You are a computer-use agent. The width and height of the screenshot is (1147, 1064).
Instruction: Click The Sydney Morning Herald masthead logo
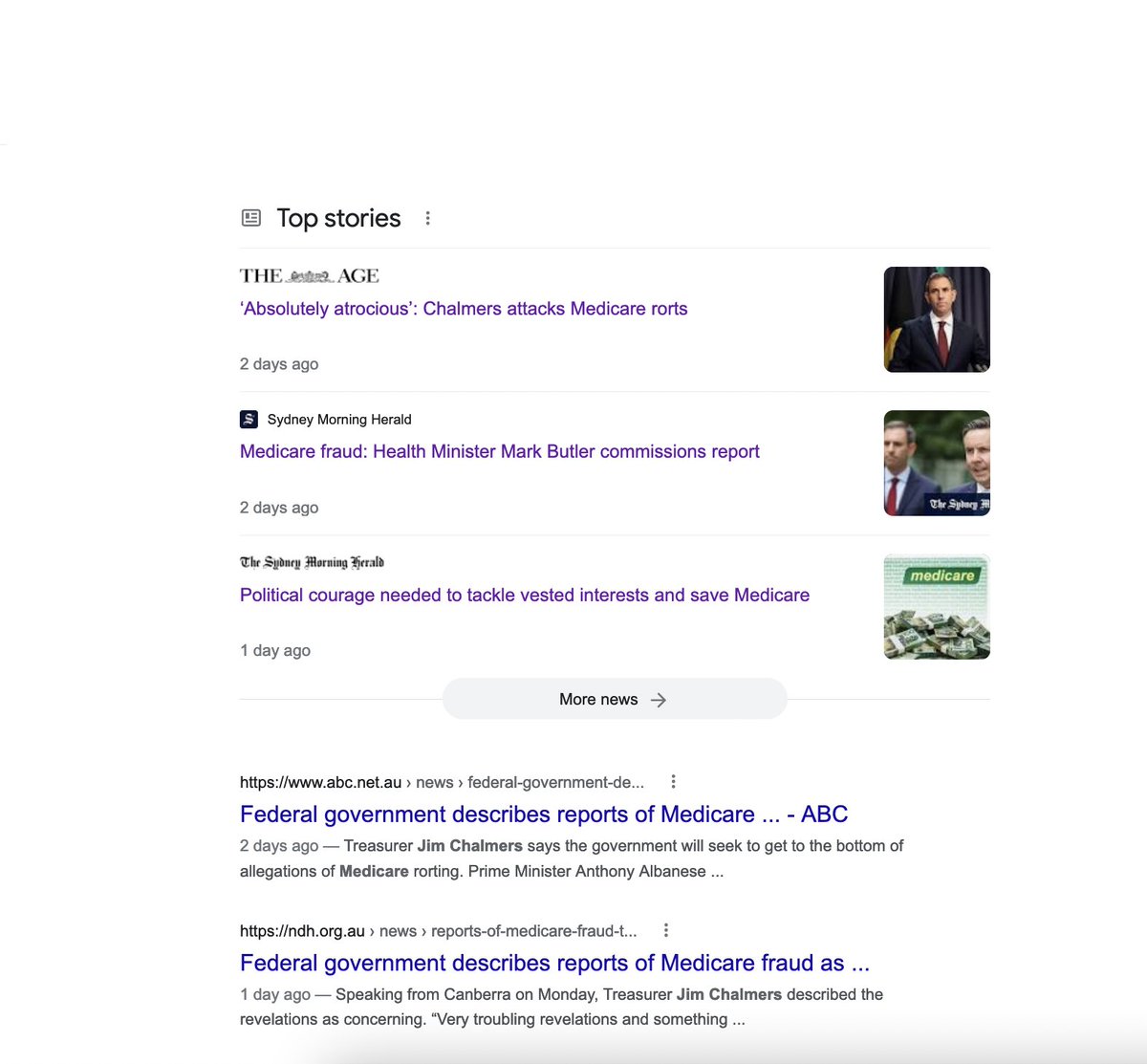coord(312,562)
